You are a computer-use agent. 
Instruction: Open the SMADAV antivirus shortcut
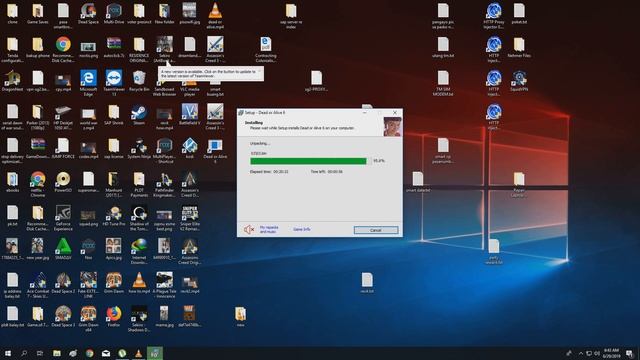click(x=63, y=249)
